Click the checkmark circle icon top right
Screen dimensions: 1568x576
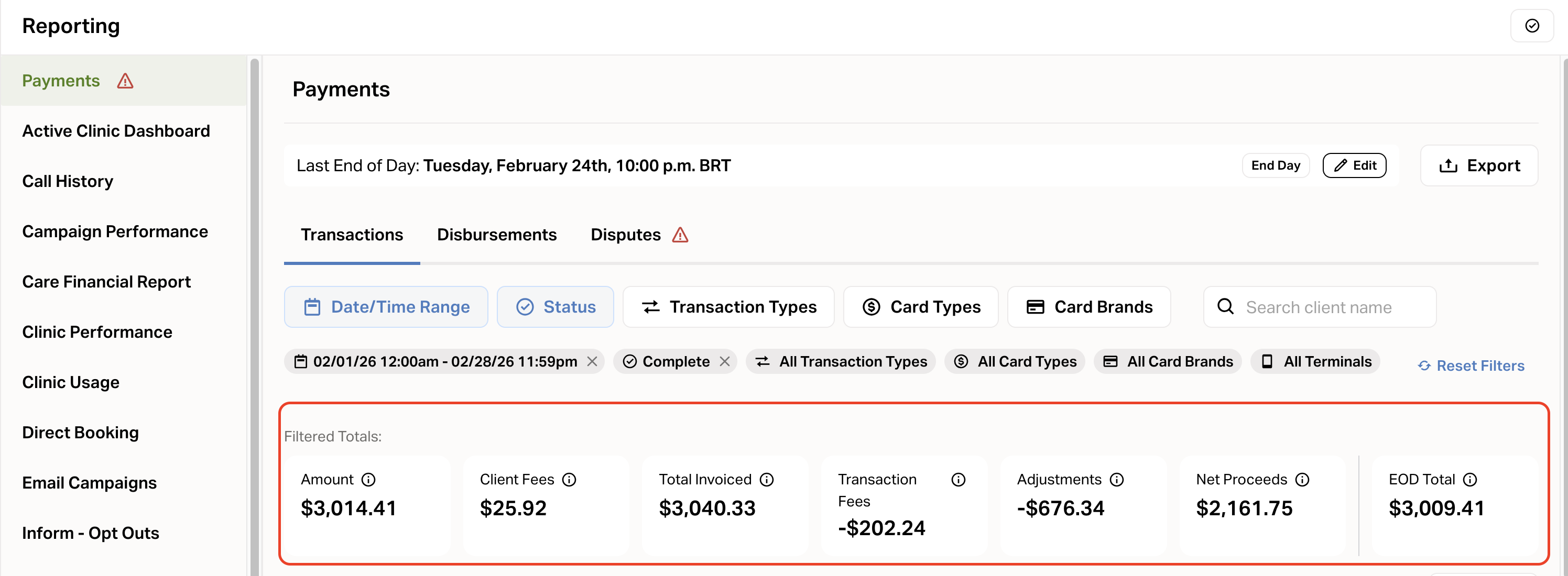click(1531, 26)
